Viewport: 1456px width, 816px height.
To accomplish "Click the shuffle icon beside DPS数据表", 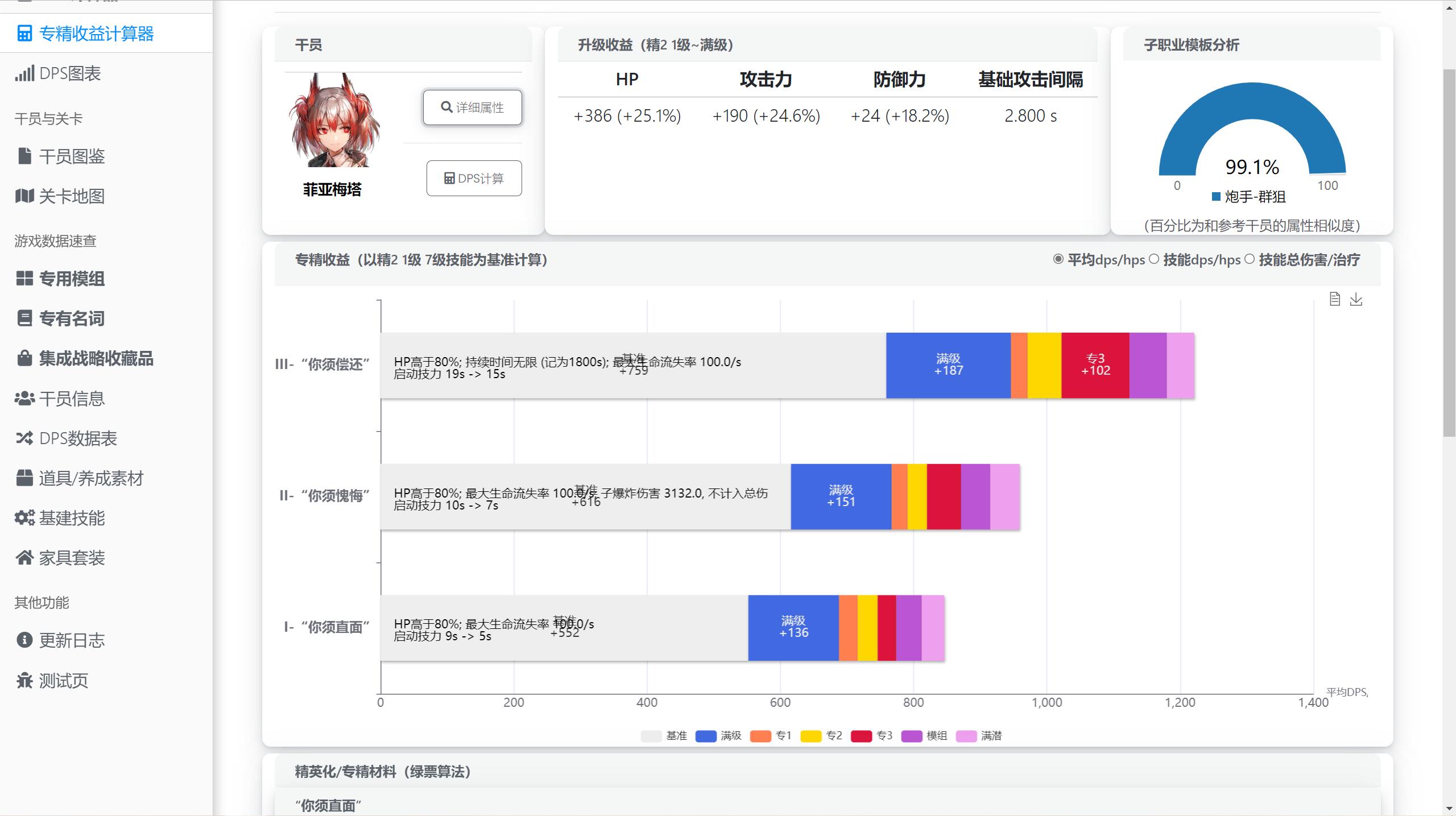I will pos(24,438).
